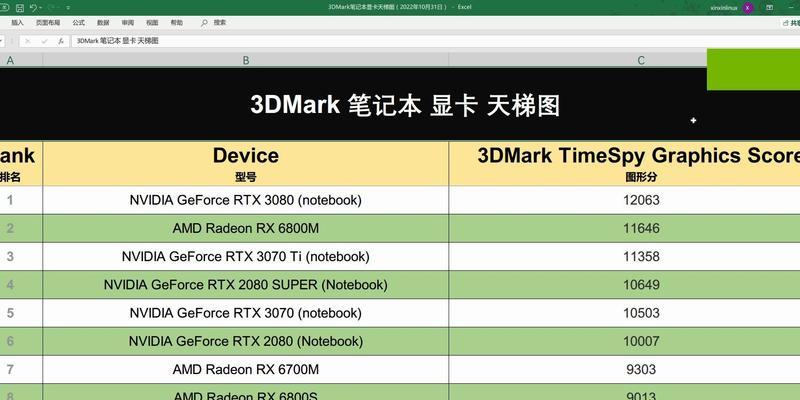Select cell AMD Radeon RX 6700M

coord(245,369)
